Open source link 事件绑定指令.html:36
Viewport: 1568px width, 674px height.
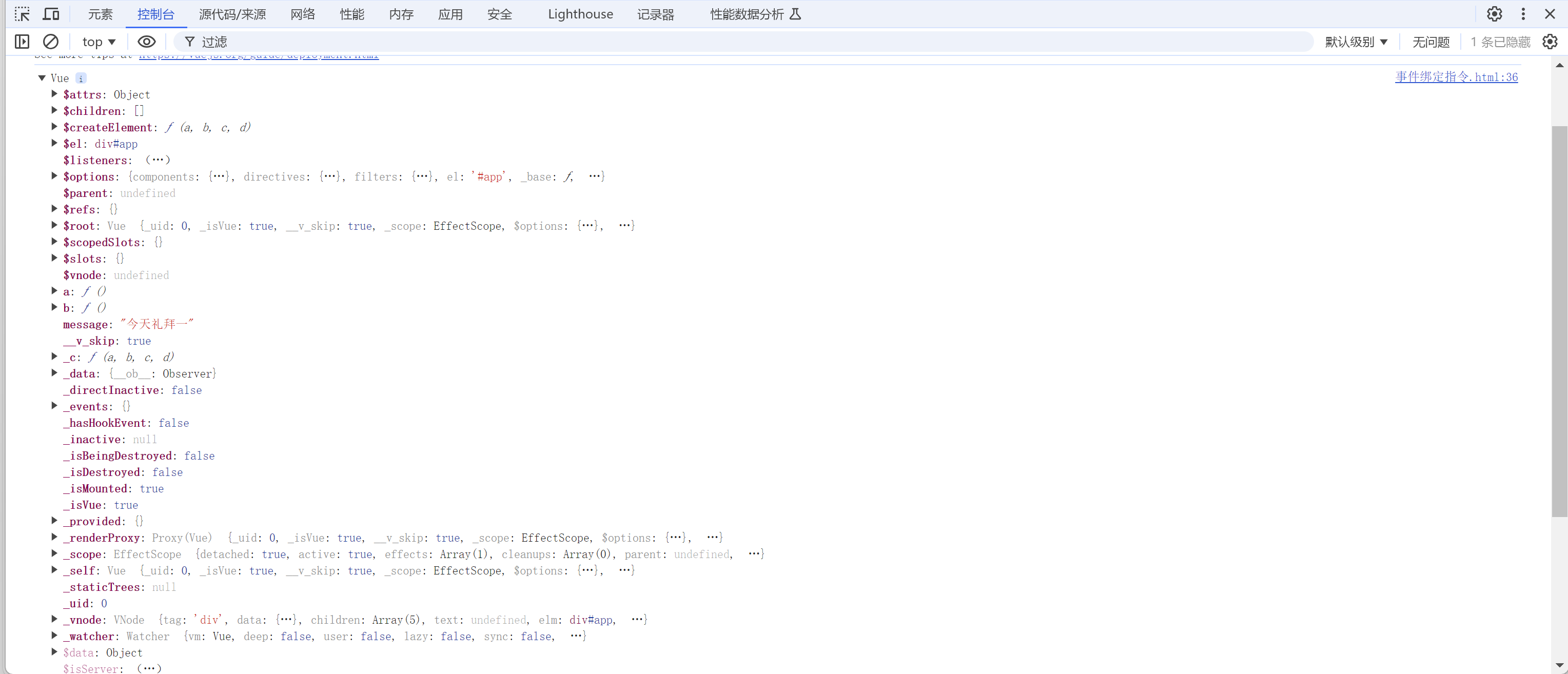(x=1456, y=76)
